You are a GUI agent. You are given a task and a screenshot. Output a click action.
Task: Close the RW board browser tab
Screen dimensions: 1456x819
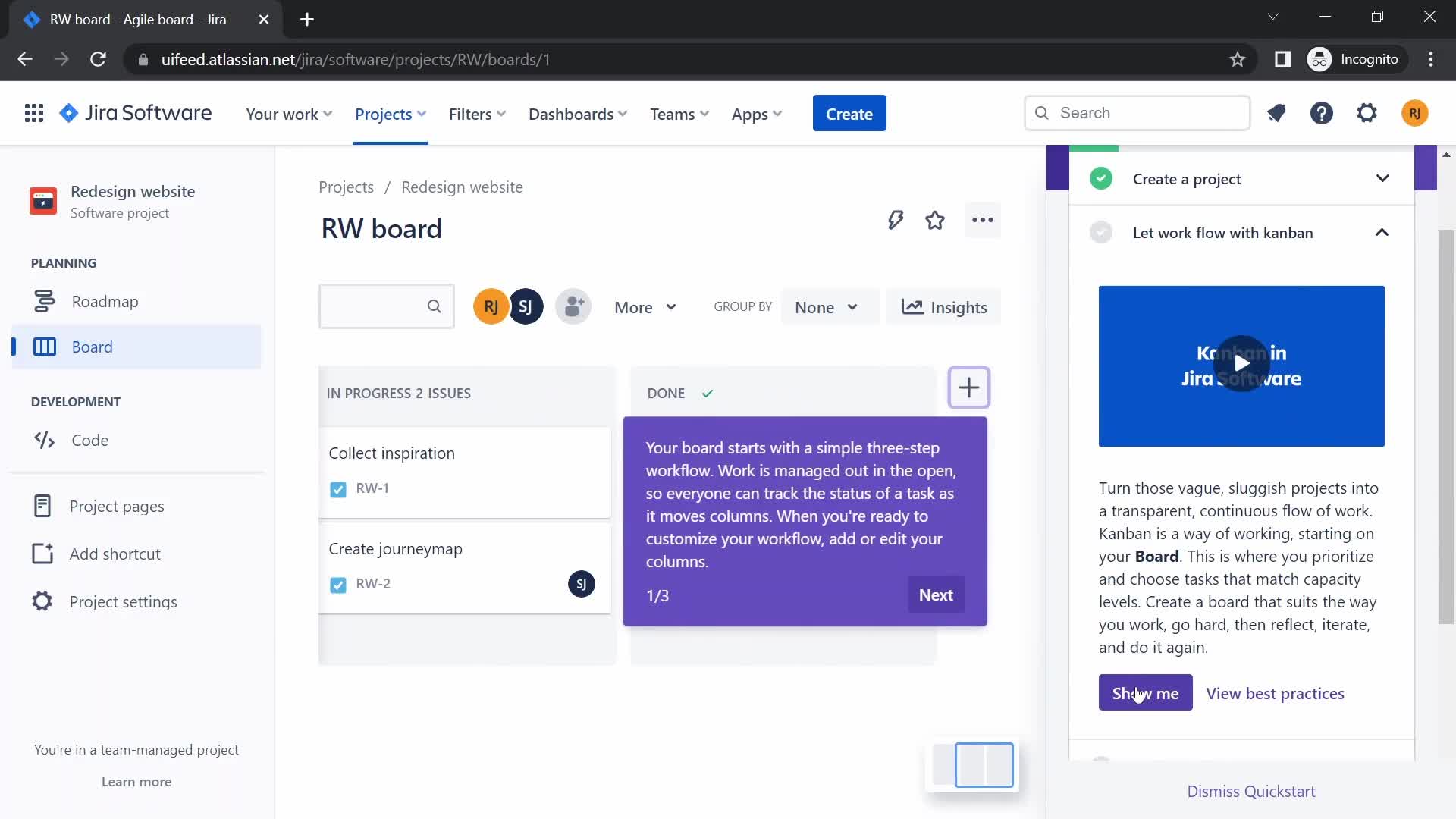click(x=264, y=20)
